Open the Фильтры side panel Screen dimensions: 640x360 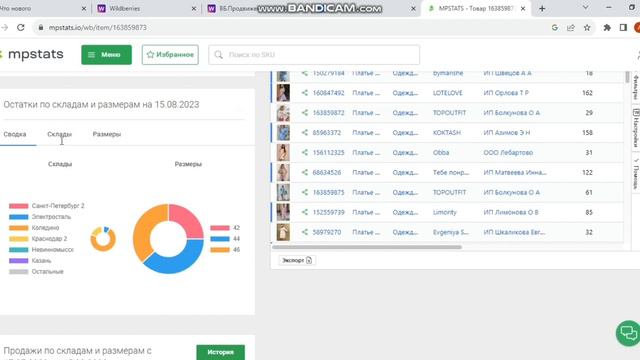[636, 87]
